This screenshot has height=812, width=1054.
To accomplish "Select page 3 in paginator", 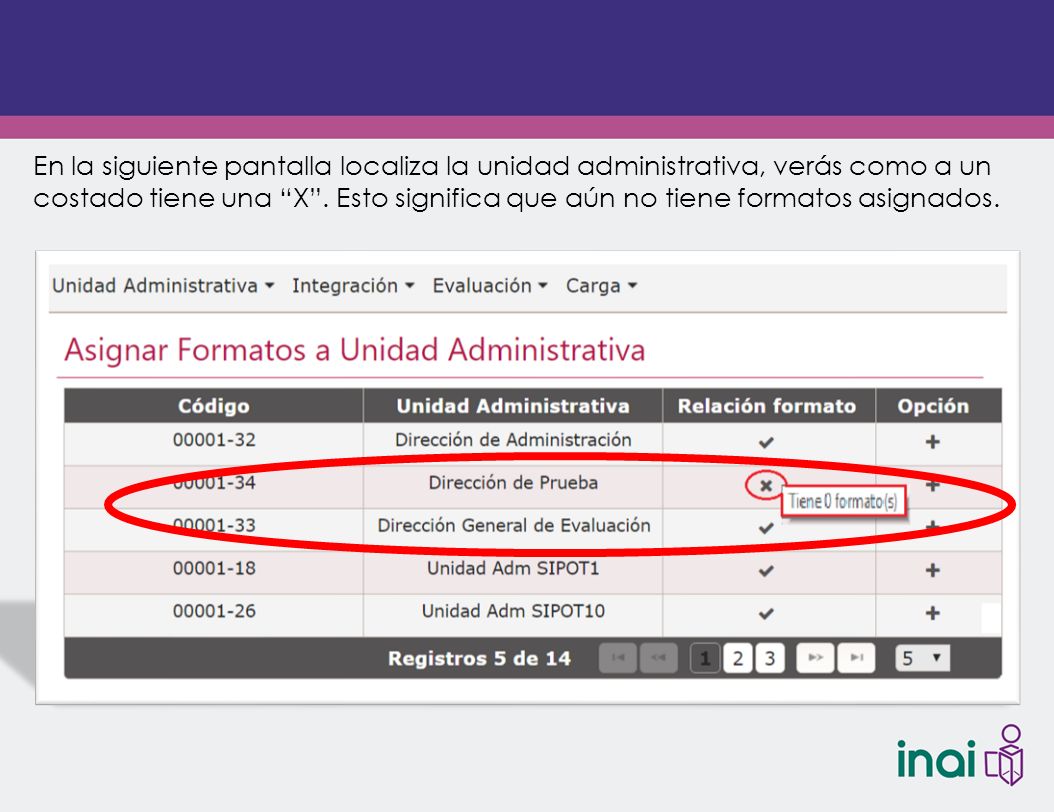I will 770,658.
